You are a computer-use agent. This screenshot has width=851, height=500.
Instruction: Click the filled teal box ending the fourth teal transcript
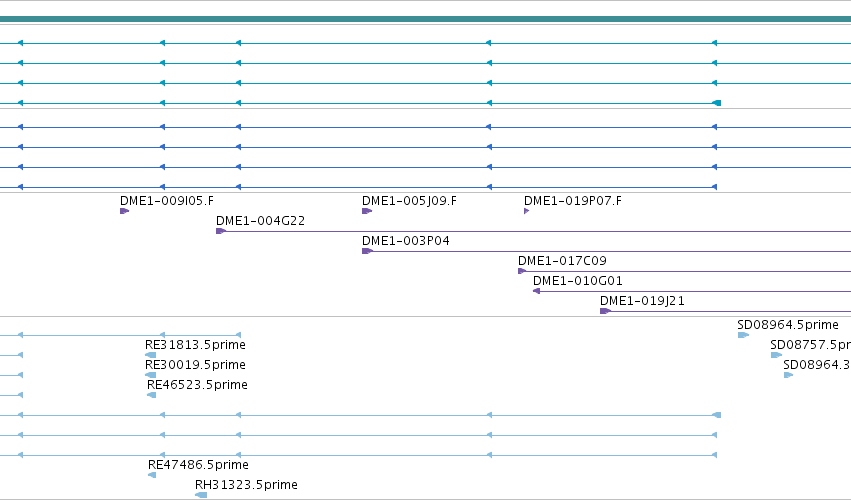717,103
